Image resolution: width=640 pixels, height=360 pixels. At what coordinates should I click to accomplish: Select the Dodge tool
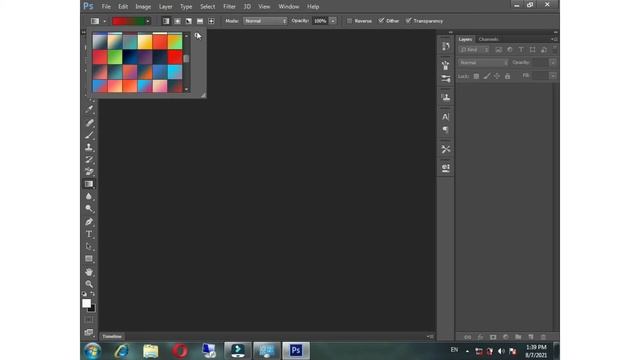[89, 209]
